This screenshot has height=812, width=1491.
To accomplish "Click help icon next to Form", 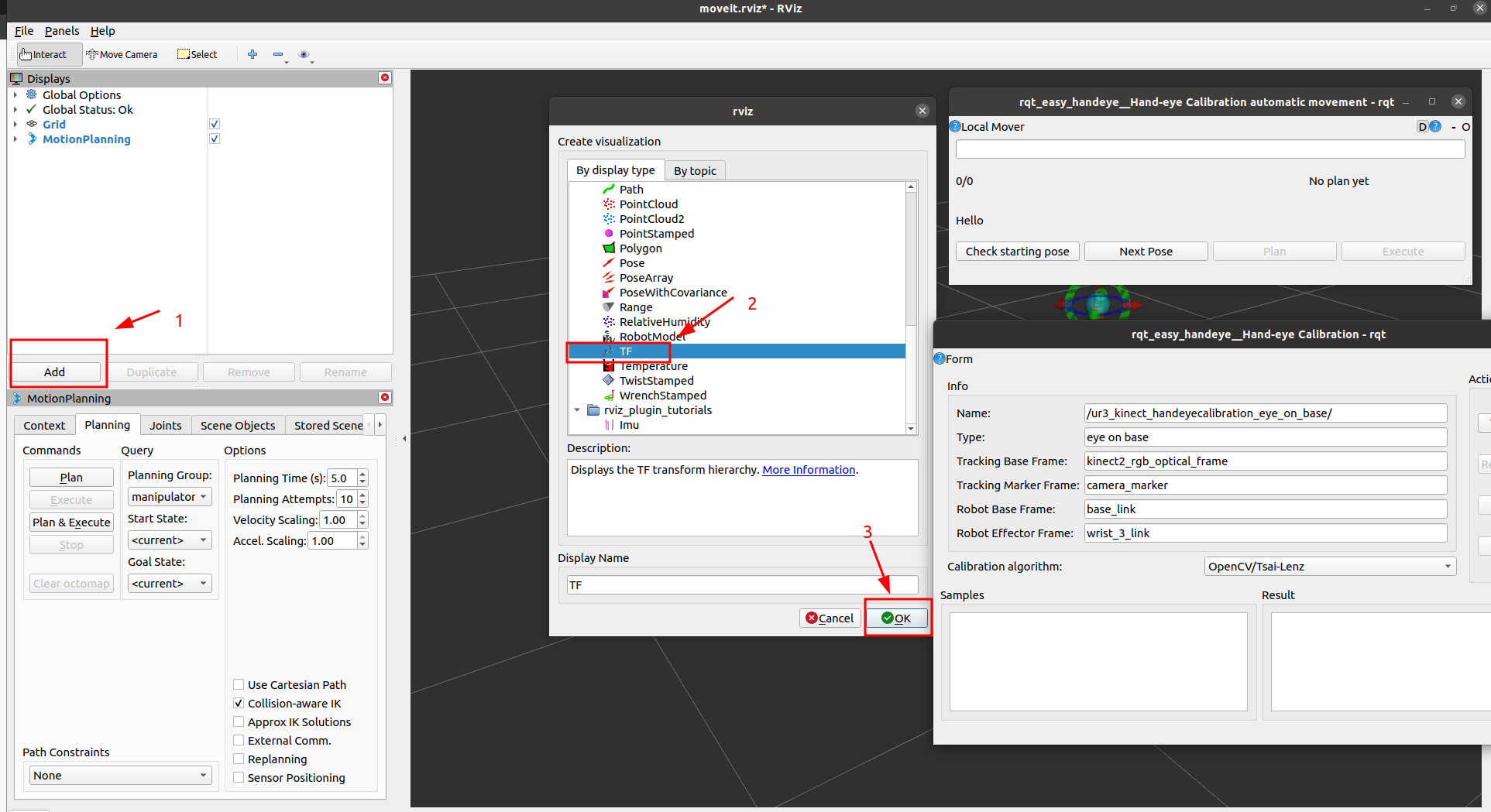I will 940,358.
